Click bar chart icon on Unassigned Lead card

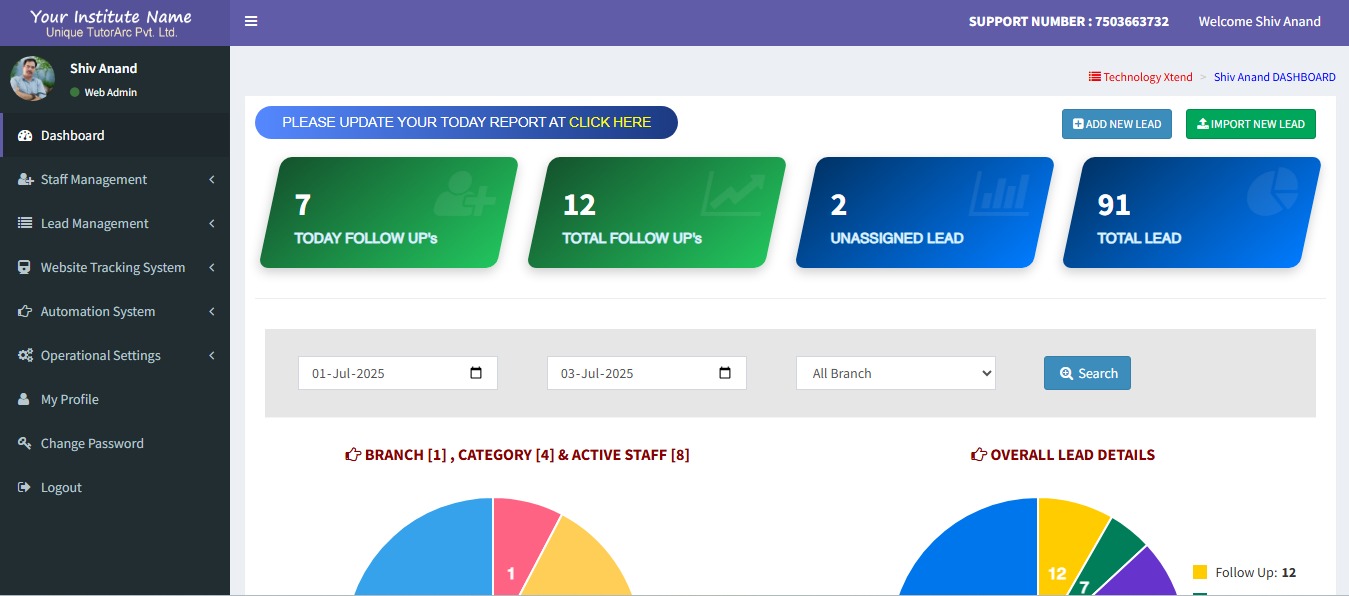[999, 193]
